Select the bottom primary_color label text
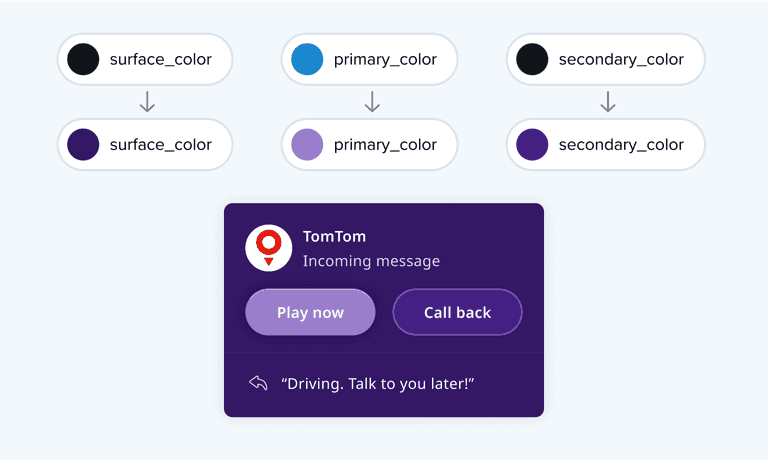768x460 pixels. (x=385, y=145)
